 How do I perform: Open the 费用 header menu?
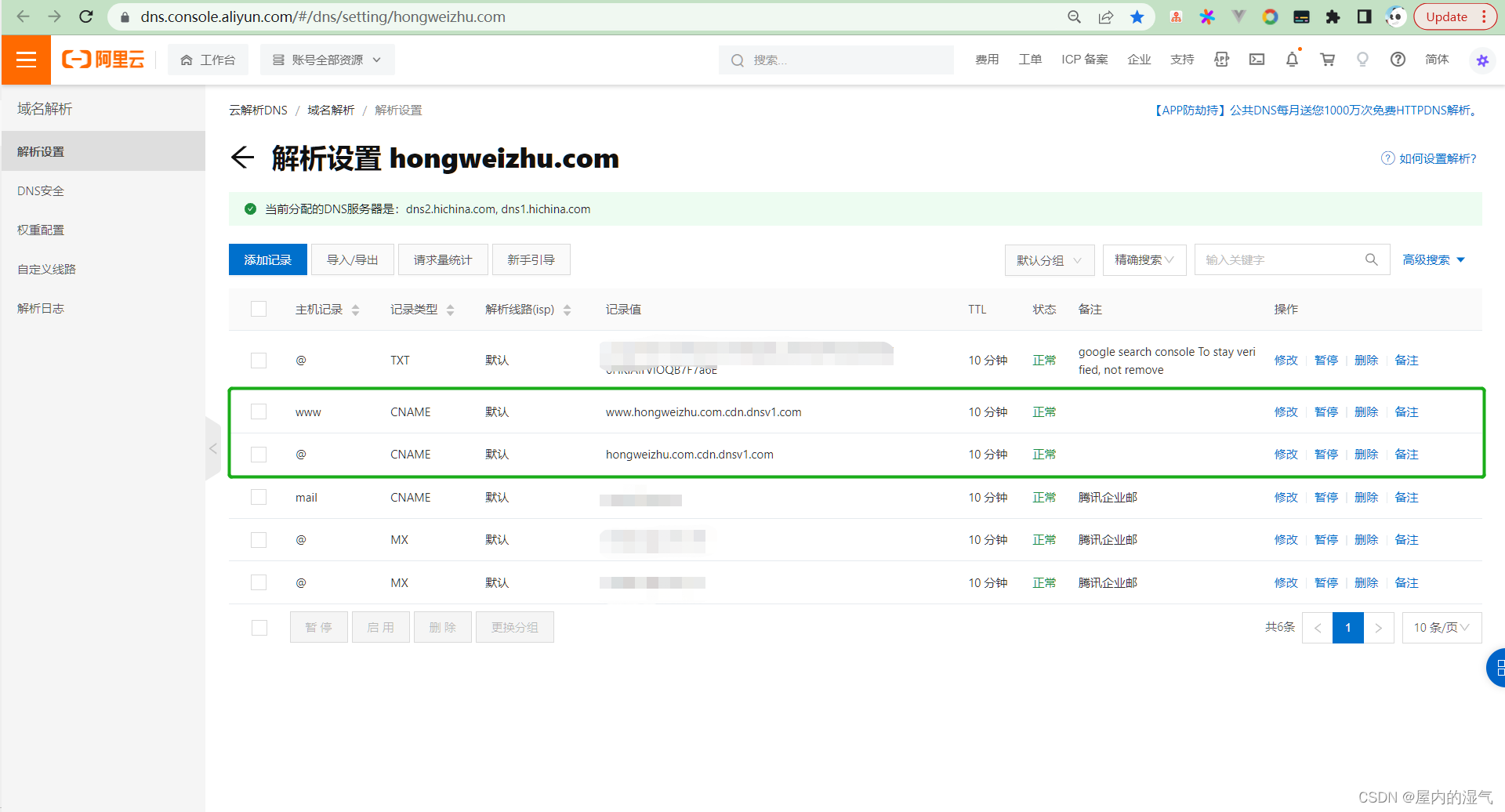coord(987,60)
